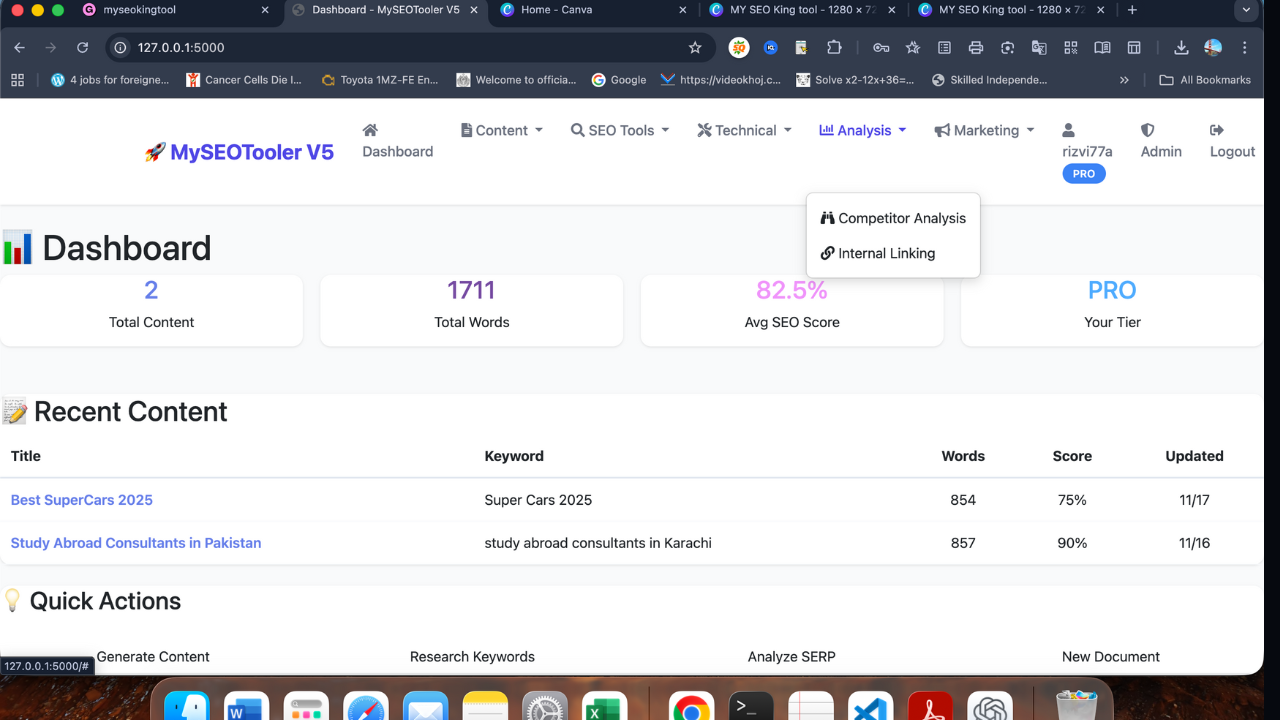Open the SEO Tools dropdown

point(619,130)
